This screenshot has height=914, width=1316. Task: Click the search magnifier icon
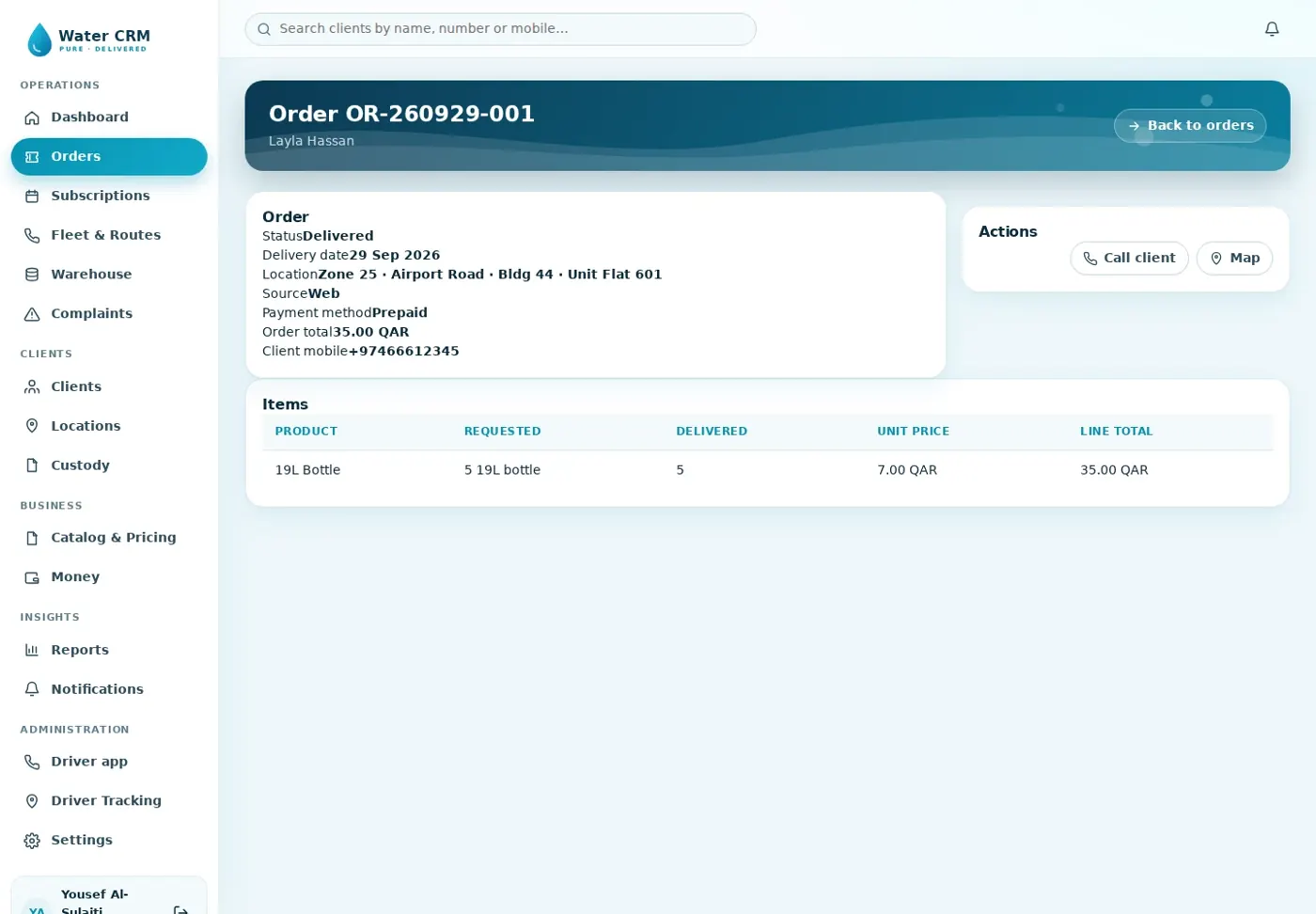tap(264, 29)
